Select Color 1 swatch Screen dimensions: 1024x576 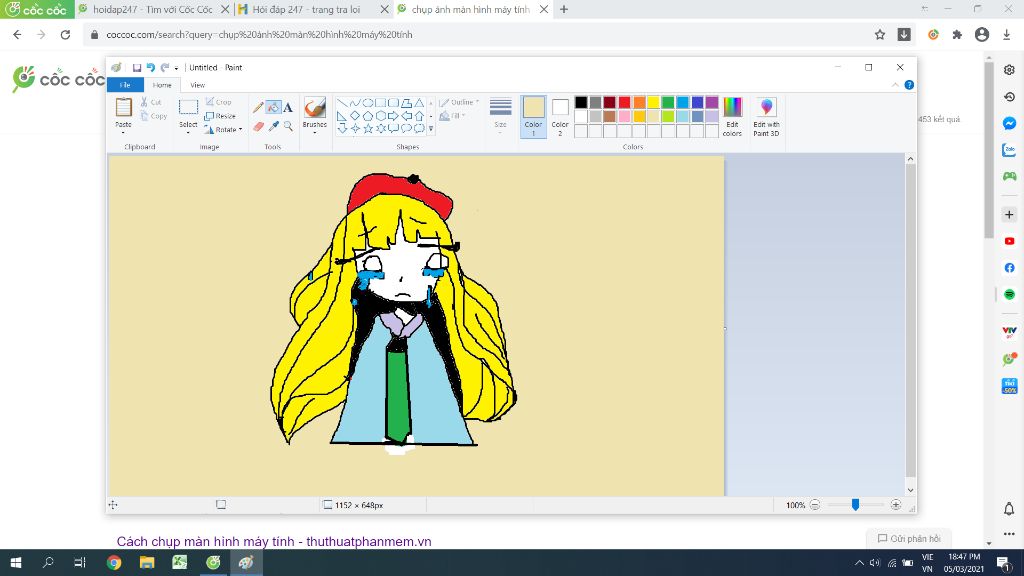(533, 117)
